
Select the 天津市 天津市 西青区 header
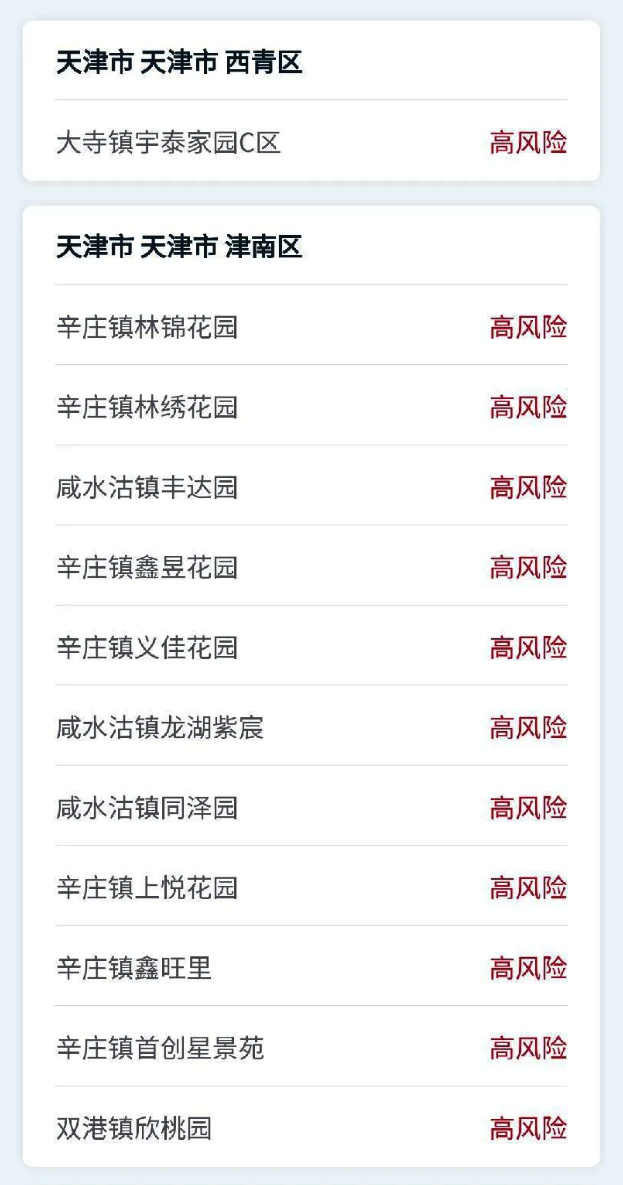[179, 63]
